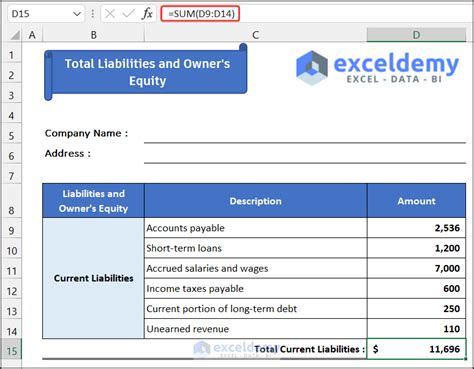The height and width of the screenshot is (369, 474).
Task: Click the exceldemy logo image
Action: tap(377, 68)
